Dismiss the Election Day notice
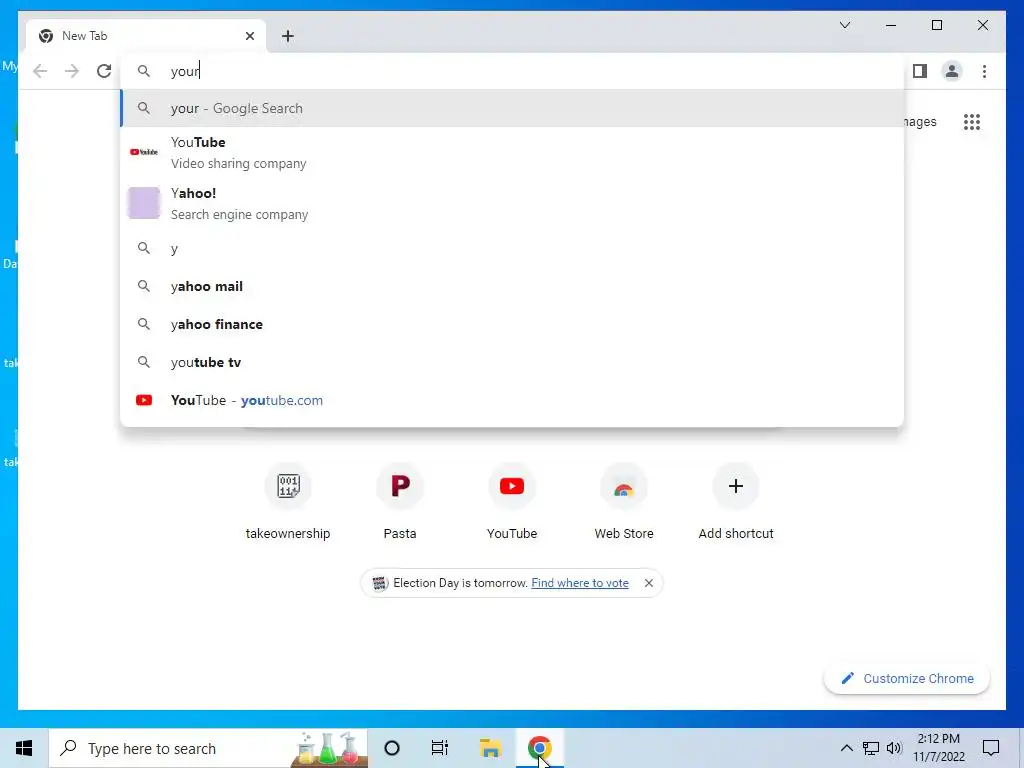This screenshot has height=768, width=1024. click(x=648, y=583)
